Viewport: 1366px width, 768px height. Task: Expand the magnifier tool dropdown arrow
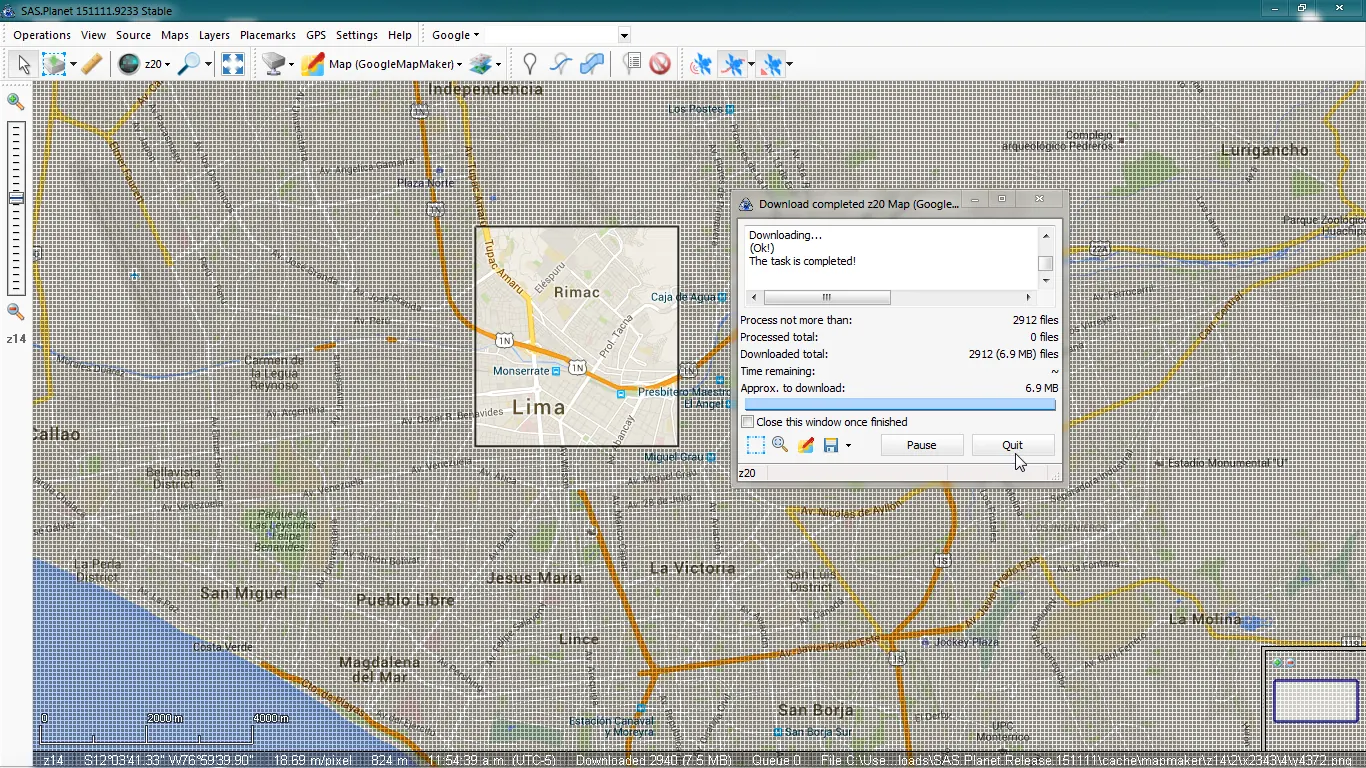pos(208,64)
